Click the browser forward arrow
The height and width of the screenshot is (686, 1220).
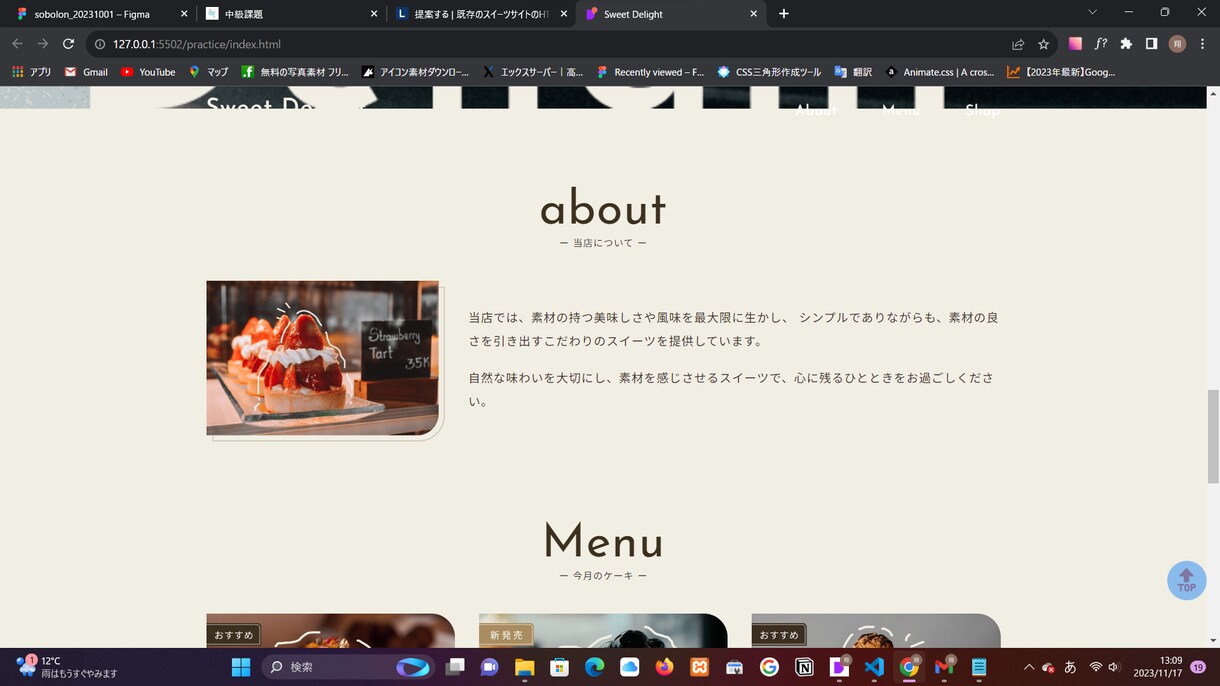(42, 44)
